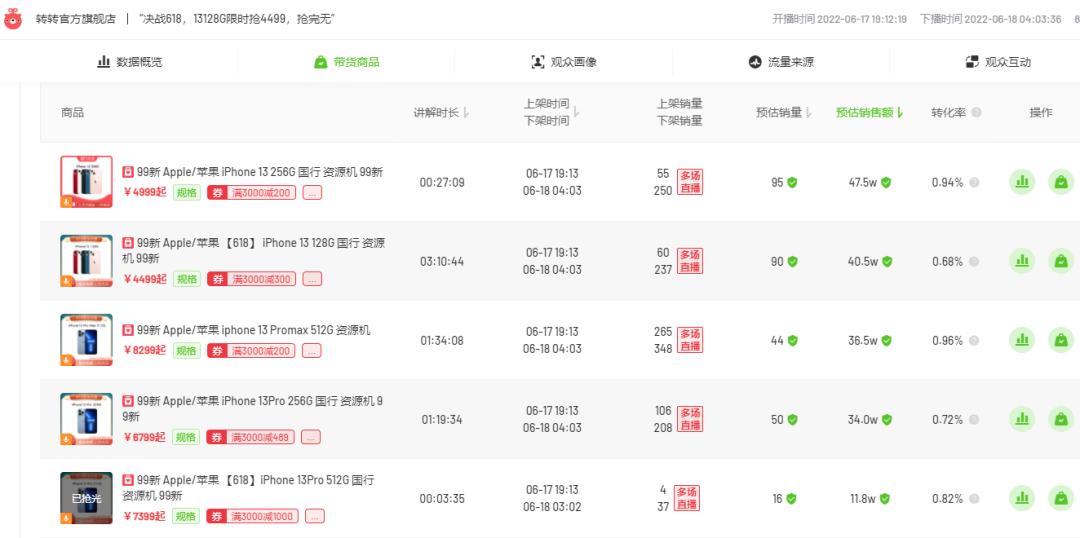Viewport: 1080px width, 538px height.
Task: Open link 99新 Apple/苹果 iphone 13 Promax 512G 资源机
Action: 253,330
